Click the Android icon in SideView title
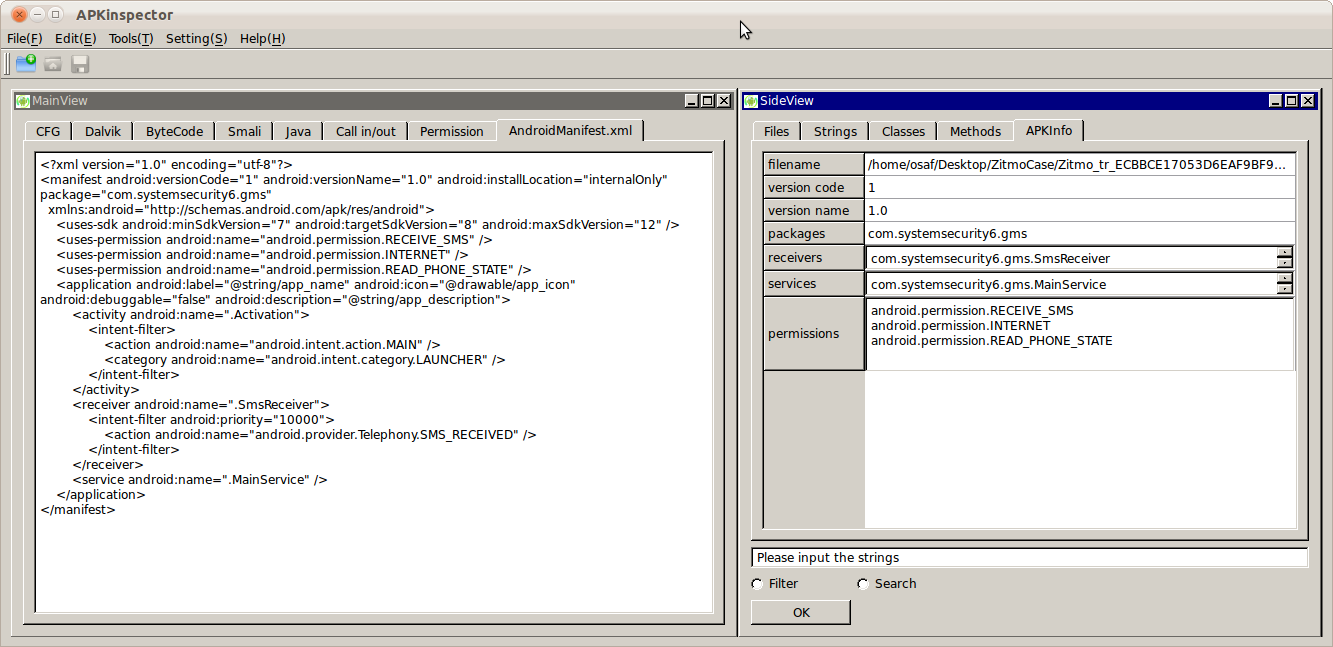The height and width of the screenshot is (647, 1333). point(751,101)
